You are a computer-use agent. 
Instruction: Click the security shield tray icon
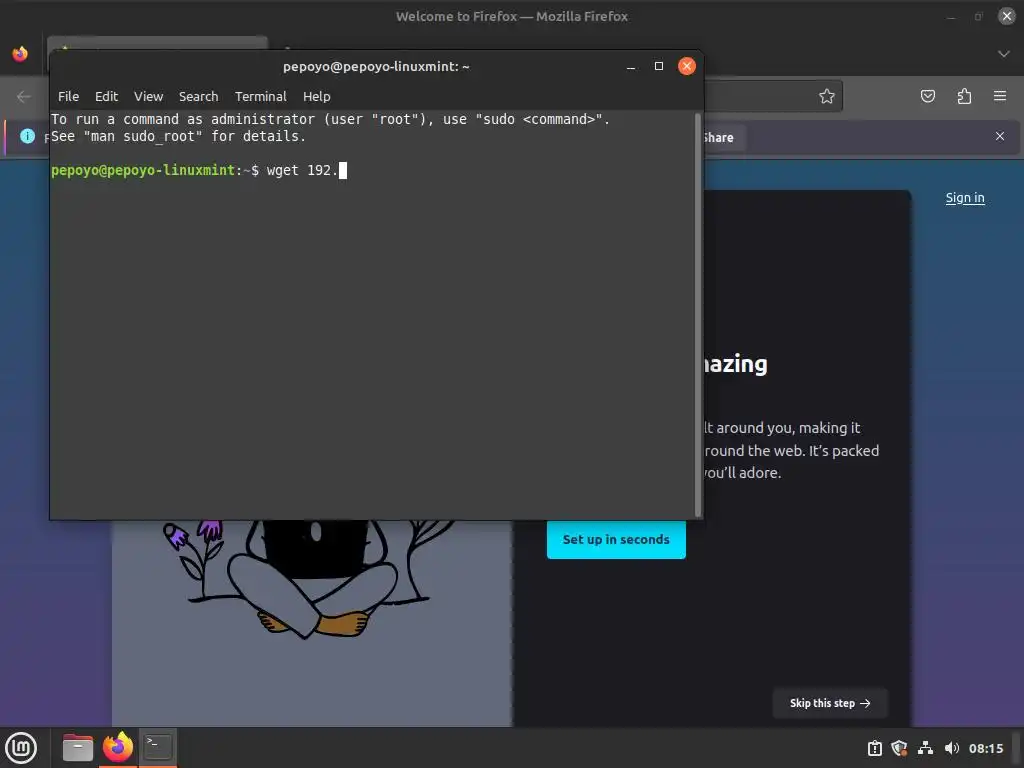click(x=899, y=748)
